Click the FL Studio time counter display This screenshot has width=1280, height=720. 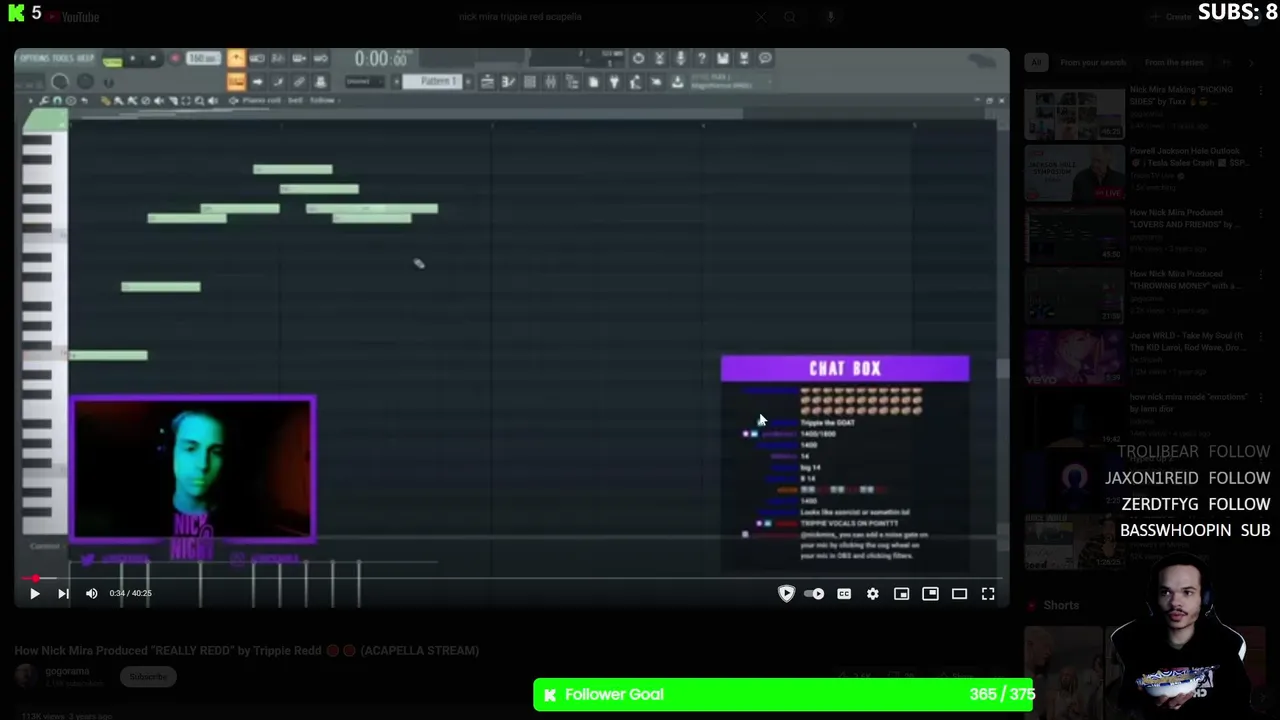coord(381,59)
